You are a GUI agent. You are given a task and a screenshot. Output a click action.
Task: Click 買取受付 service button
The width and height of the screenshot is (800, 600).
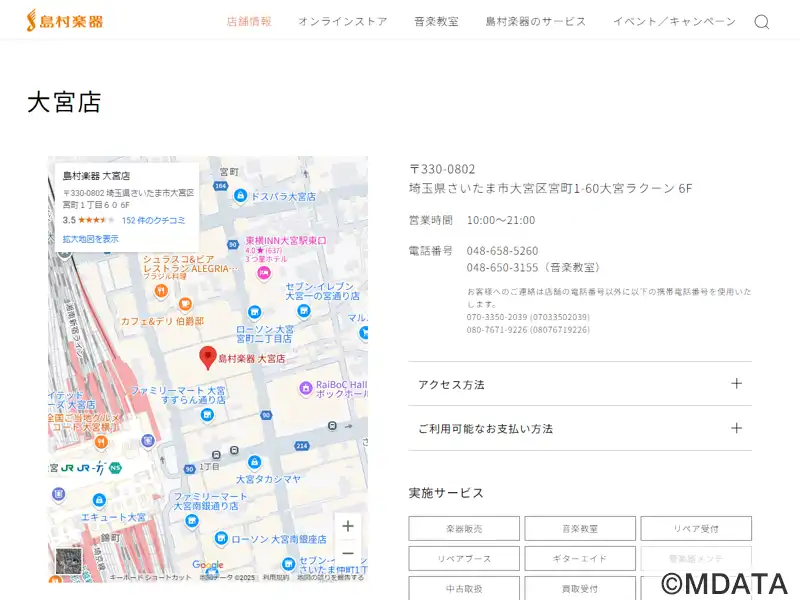[x=580, y=588]
